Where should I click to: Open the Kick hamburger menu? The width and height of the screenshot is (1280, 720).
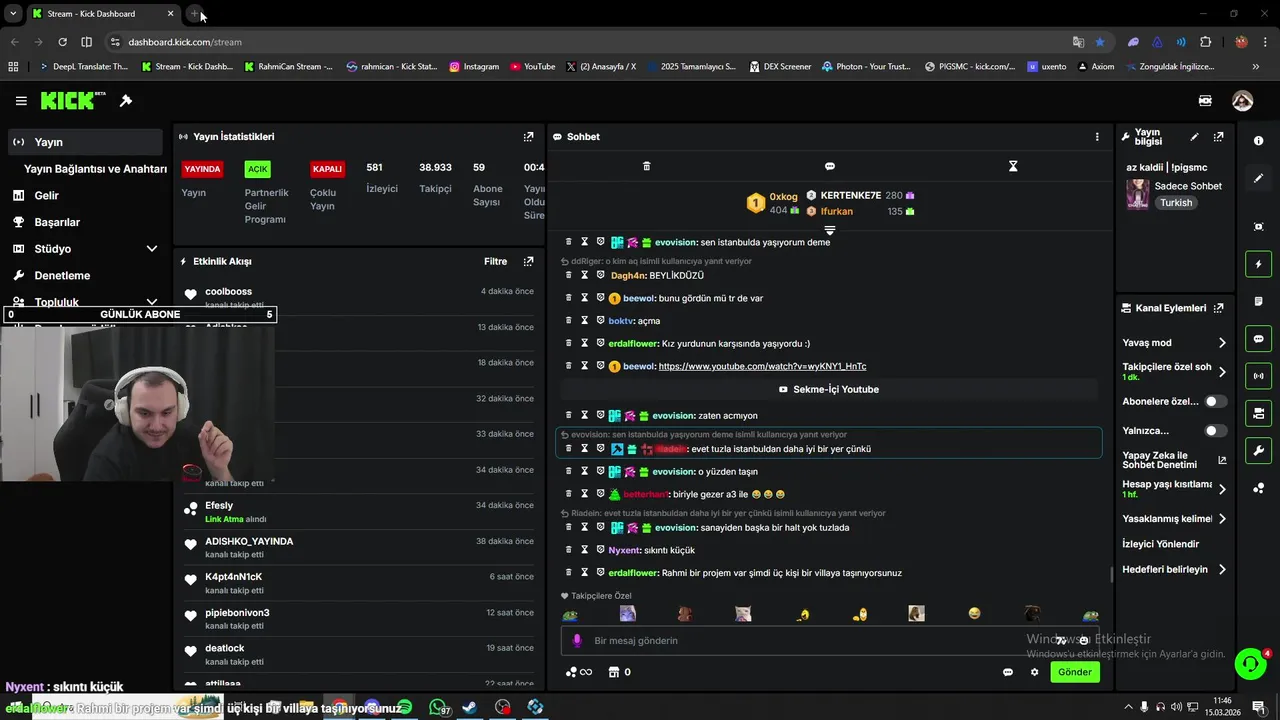pos(21,101)
